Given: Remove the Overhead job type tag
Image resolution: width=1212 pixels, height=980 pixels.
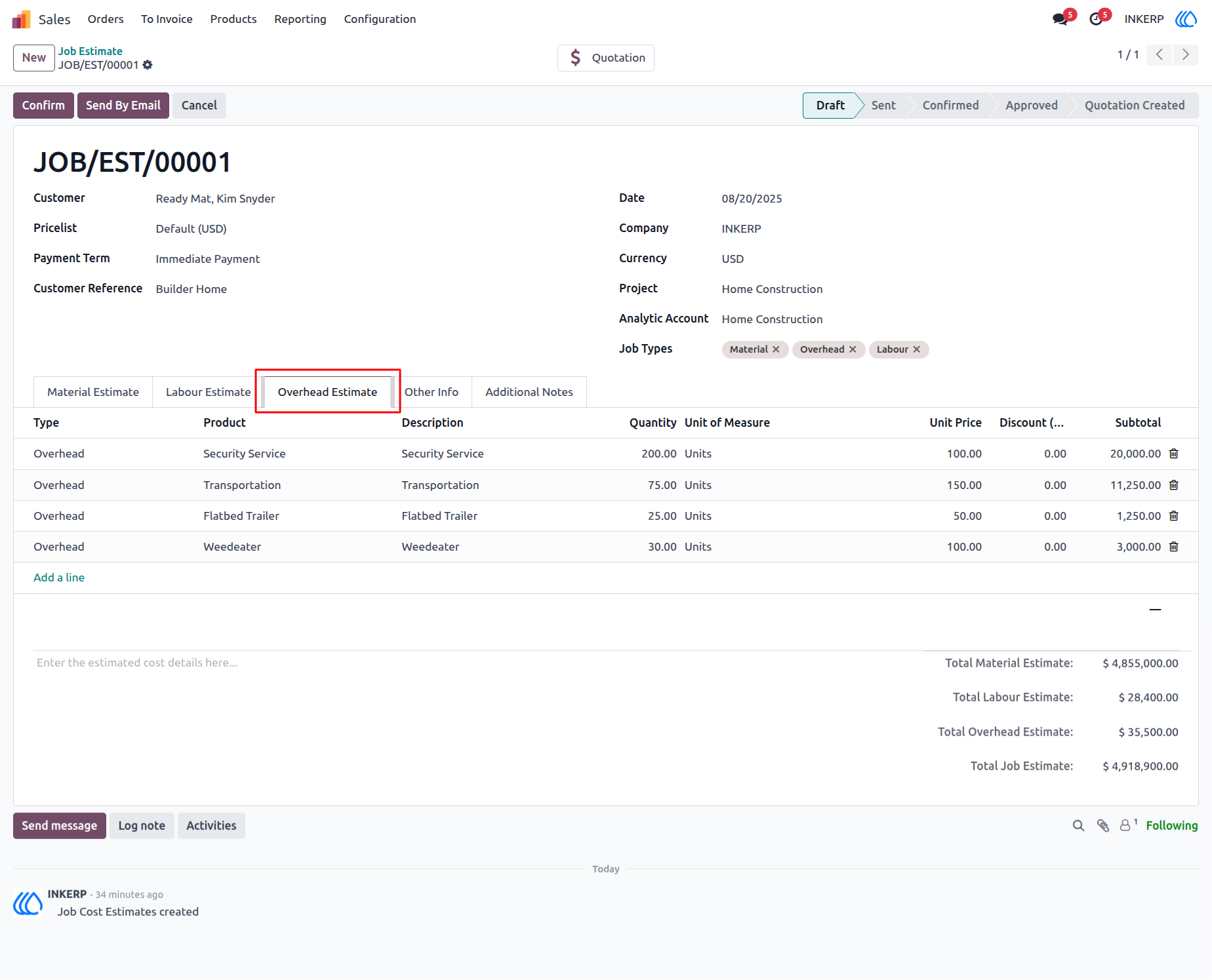Looking at the screenshot, I should pyautogui.click(x=853, y=349).
